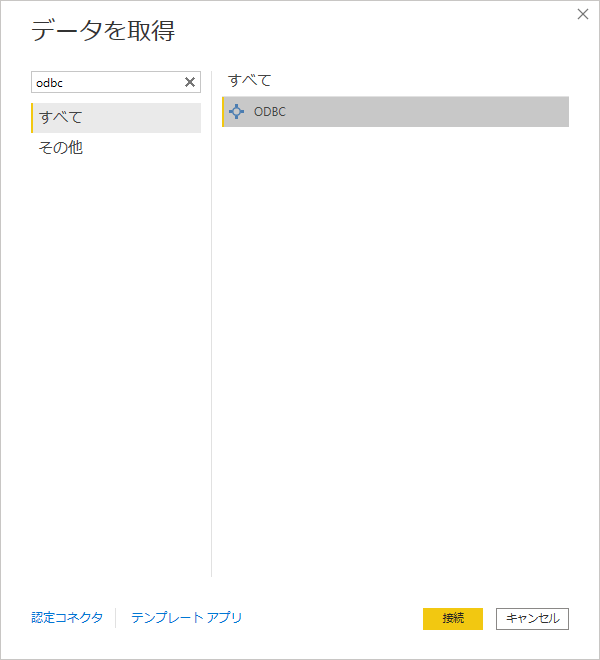Focus the search field containing odbc
The width and height of the screenshot is (600, 660).
coord(105,82)
